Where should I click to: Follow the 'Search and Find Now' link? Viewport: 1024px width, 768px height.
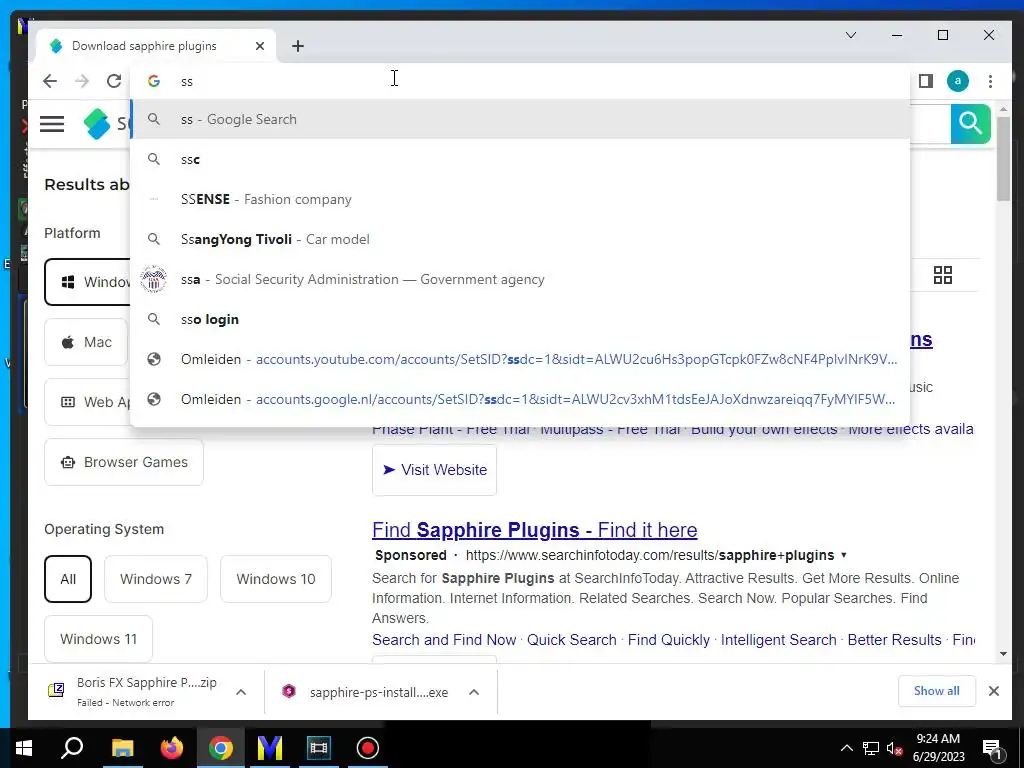pos(444,640)
